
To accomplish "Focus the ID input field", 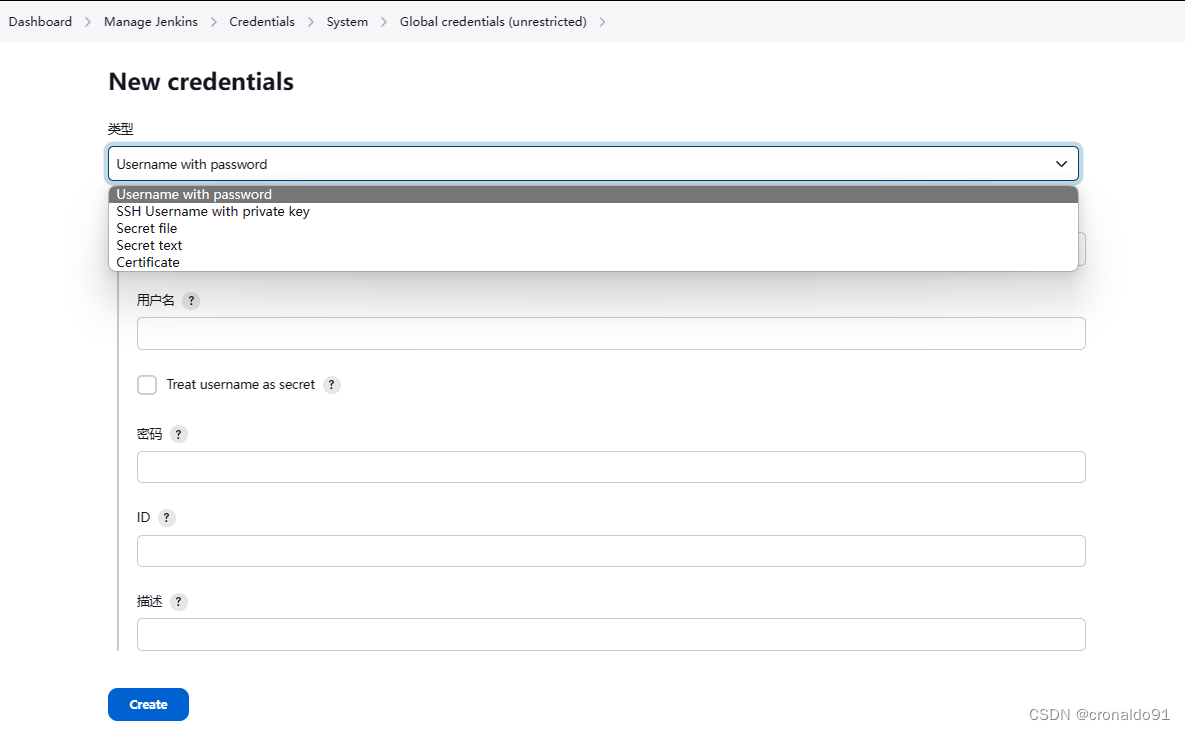I will [x=611, y=551].
